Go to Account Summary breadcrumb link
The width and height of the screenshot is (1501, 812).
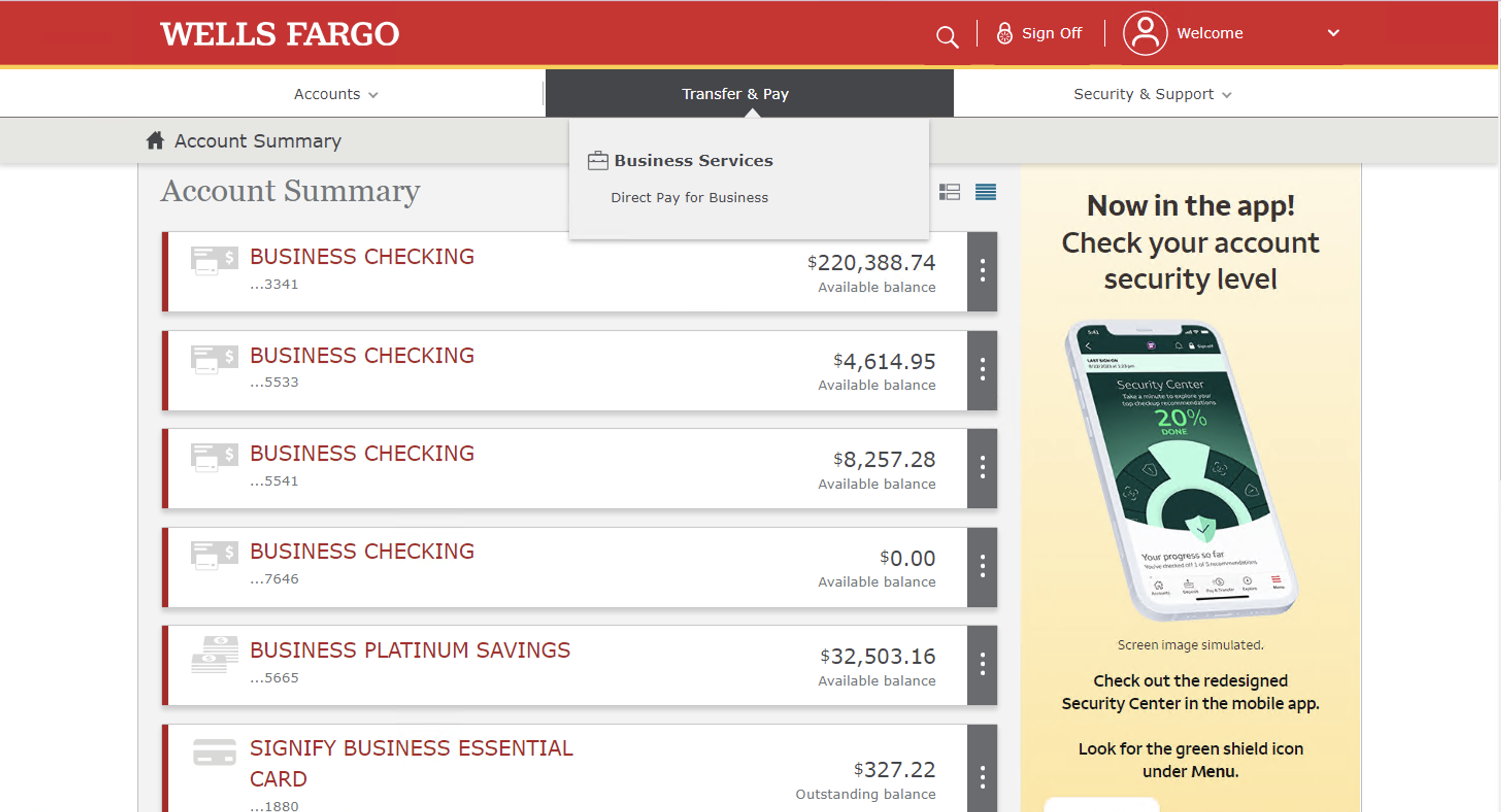257,141
